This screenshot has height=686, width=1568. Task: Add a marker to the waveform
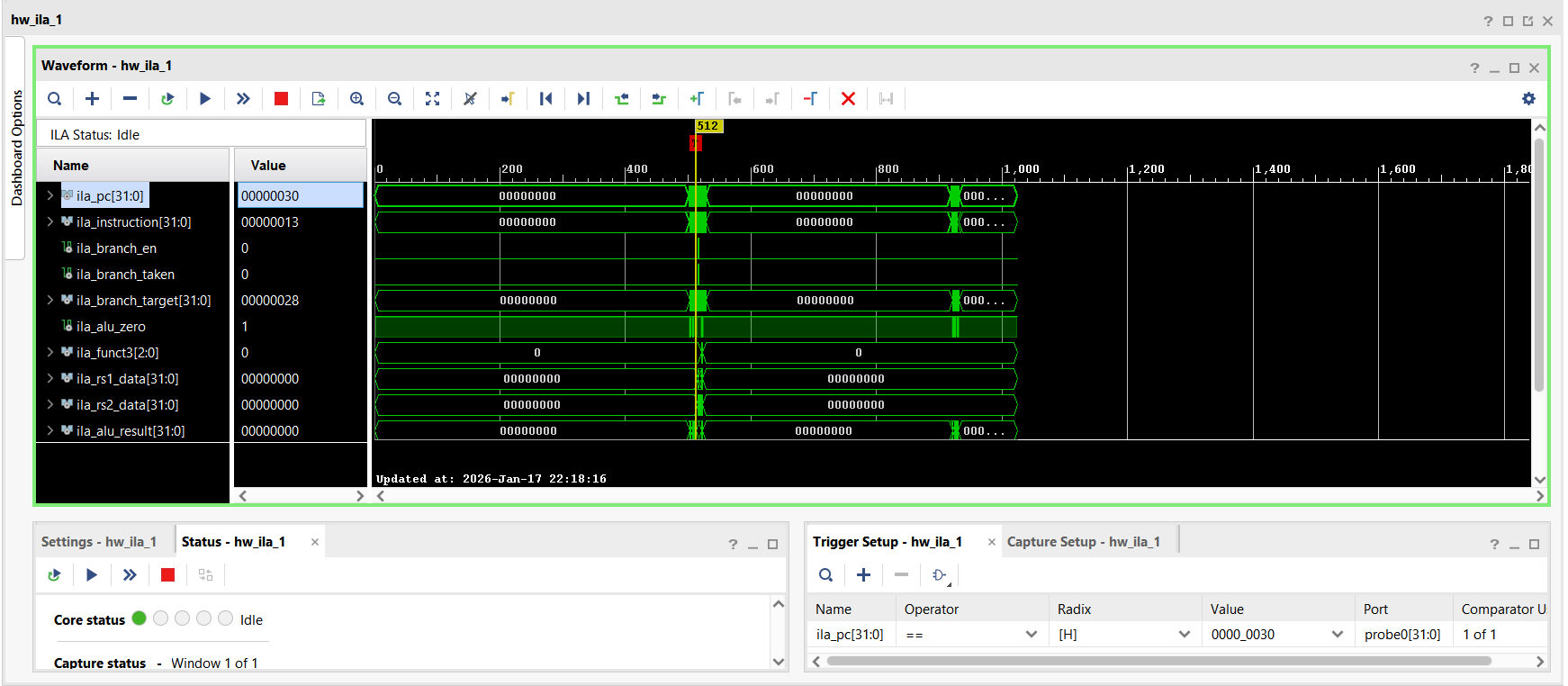pos(697,99)
